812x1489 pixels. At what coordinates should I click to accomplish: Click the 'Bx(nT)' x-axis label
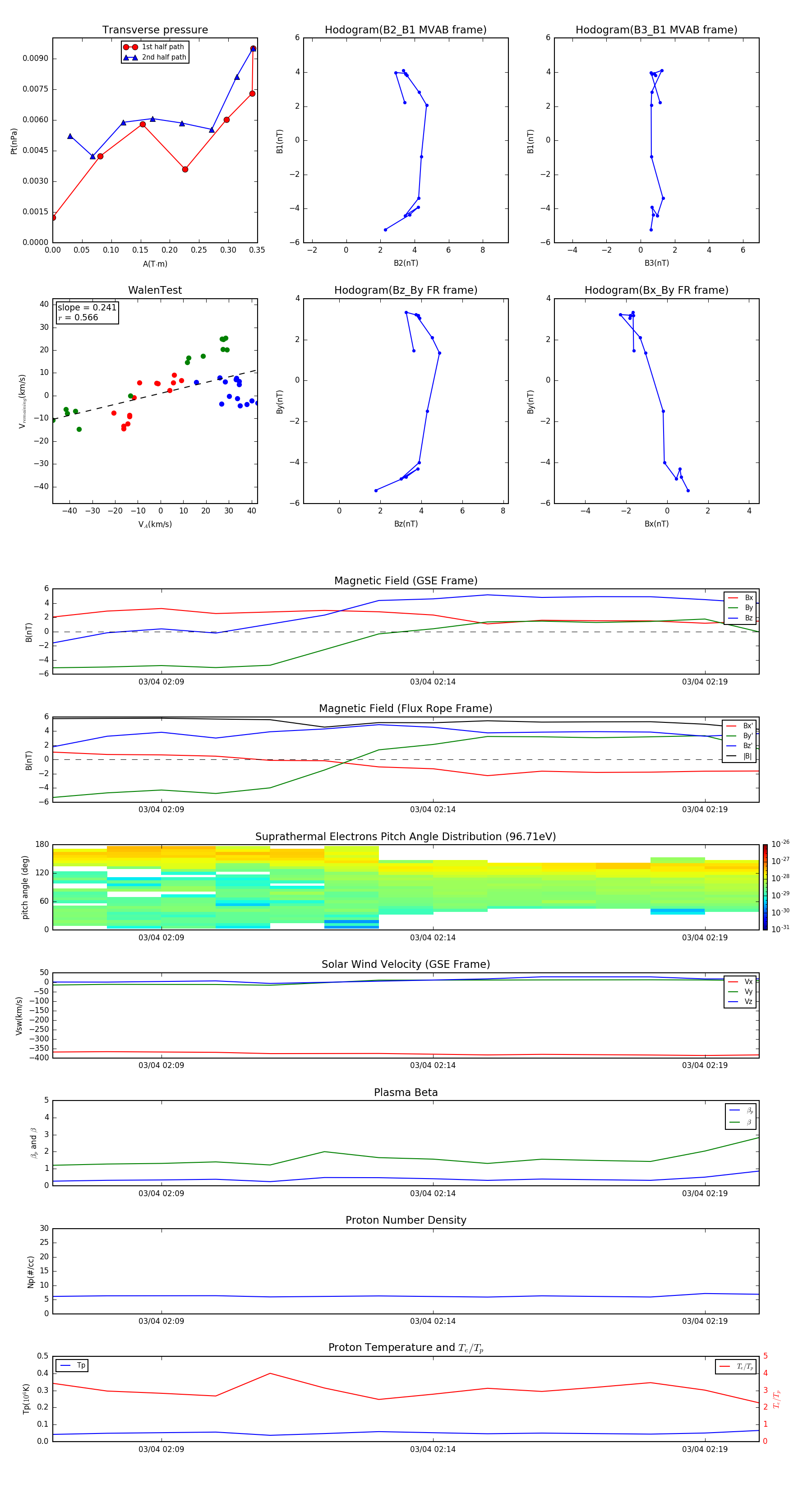(x=656, y=524)
